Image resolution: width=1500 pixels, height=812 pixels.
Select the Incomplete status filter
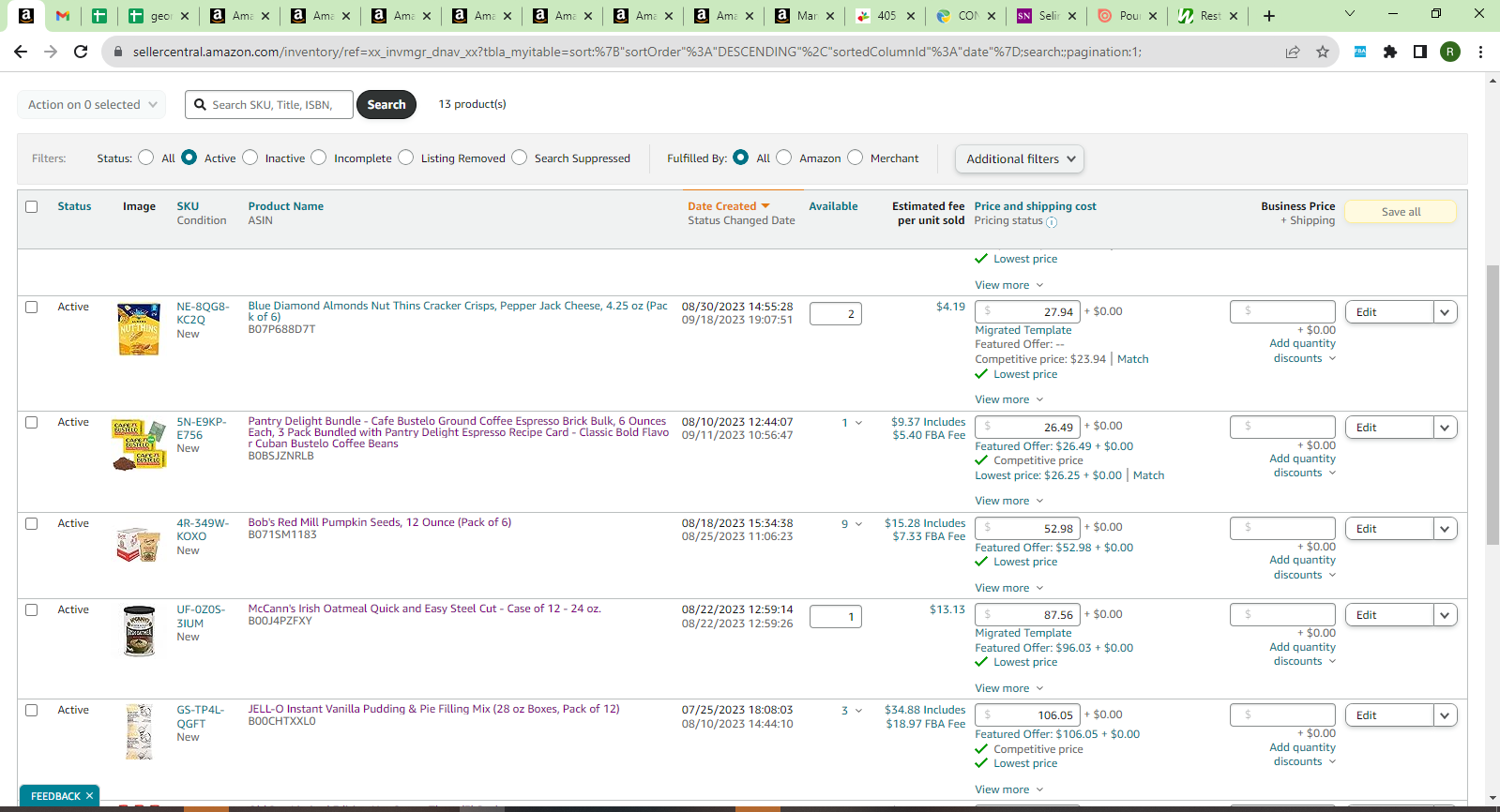[x=319, y=158]
